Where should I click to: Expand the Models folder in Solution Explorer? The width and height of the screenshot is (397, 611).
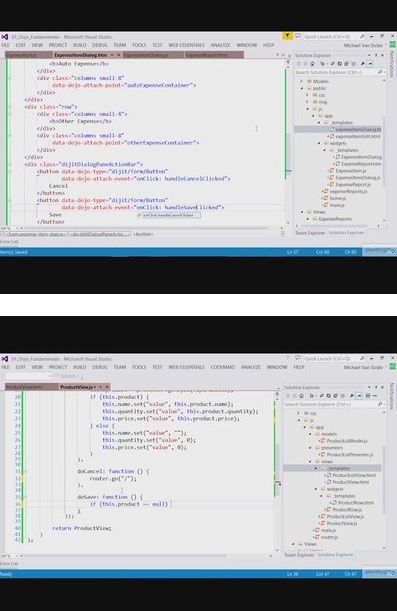coord(302,81)
